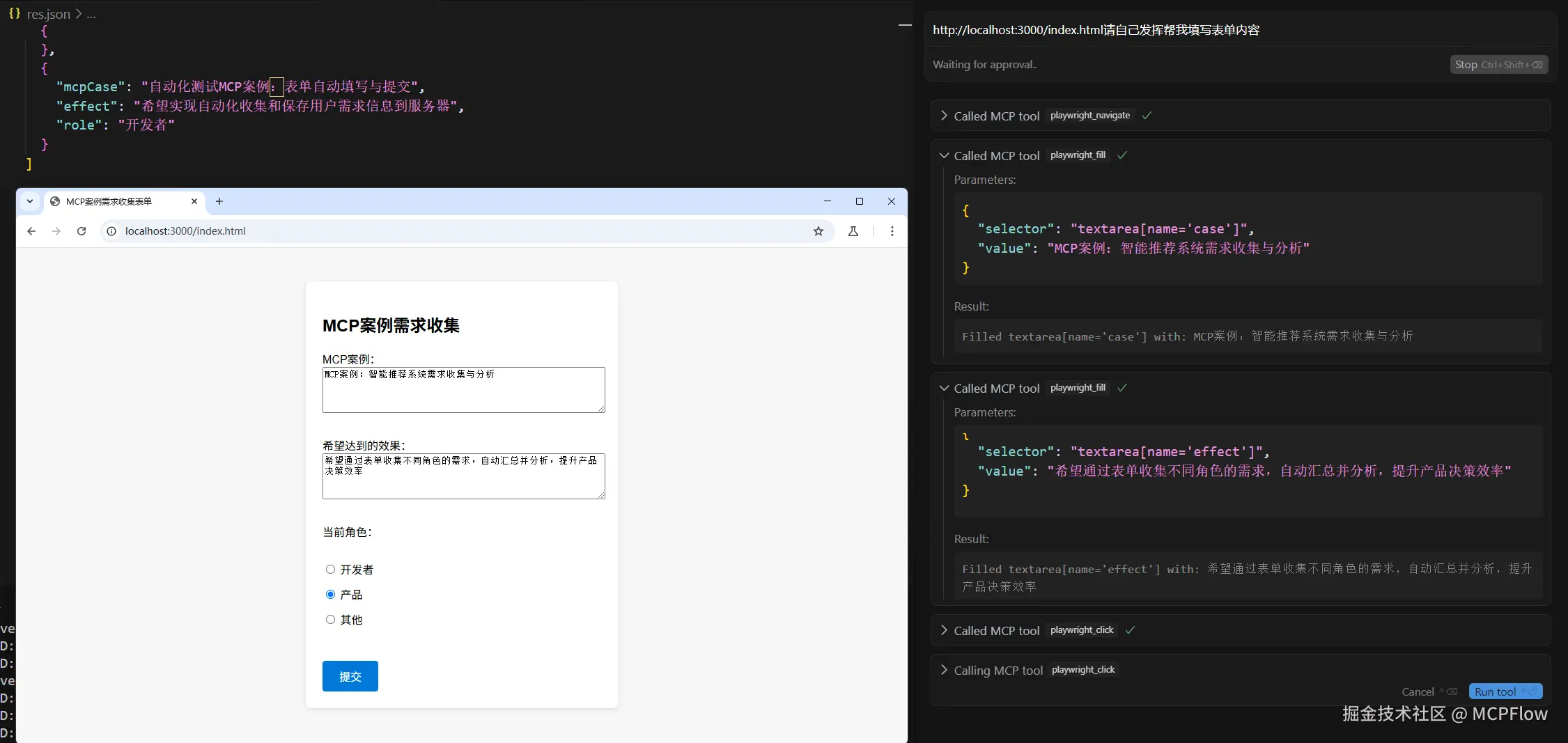Open a new browser tab

pyautogui.click(x=219, y=201)
